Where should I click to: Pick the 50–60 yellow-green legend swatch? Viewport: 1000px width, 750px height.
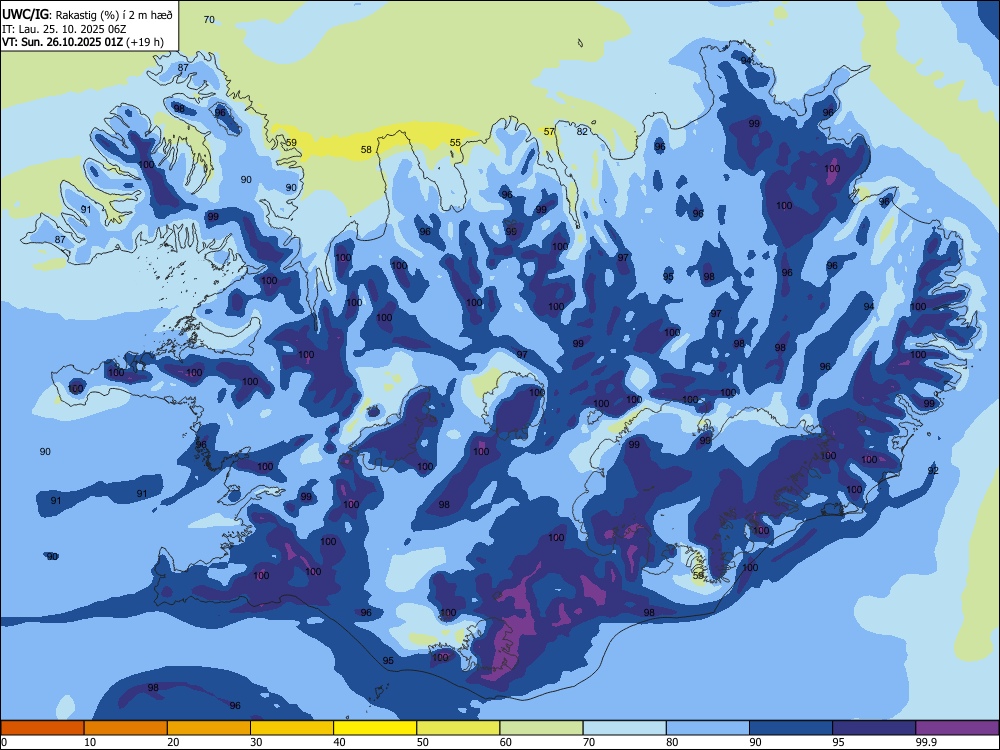point(458,728)
